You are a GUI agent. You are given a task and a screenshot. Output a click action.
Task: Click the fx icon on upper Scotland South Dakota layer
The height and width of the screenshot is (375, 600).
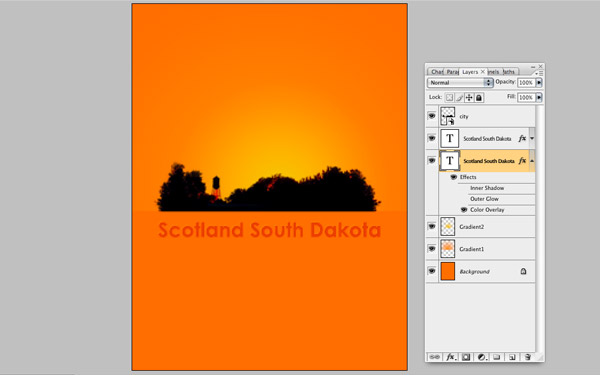tap(522, 139)
